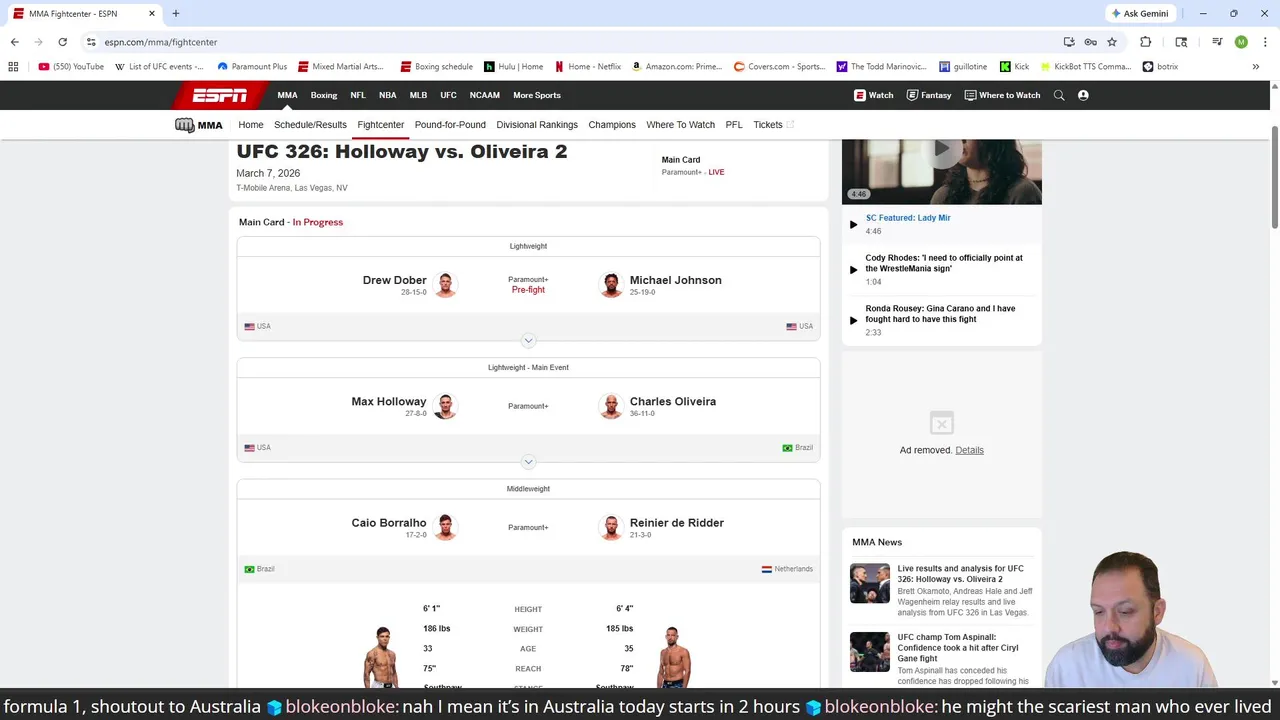The height and width of the screenshot is (720, 1280).
Task: Open the Chrome profile avatar
Action: pyautogui.click(x=1241, y=42)
